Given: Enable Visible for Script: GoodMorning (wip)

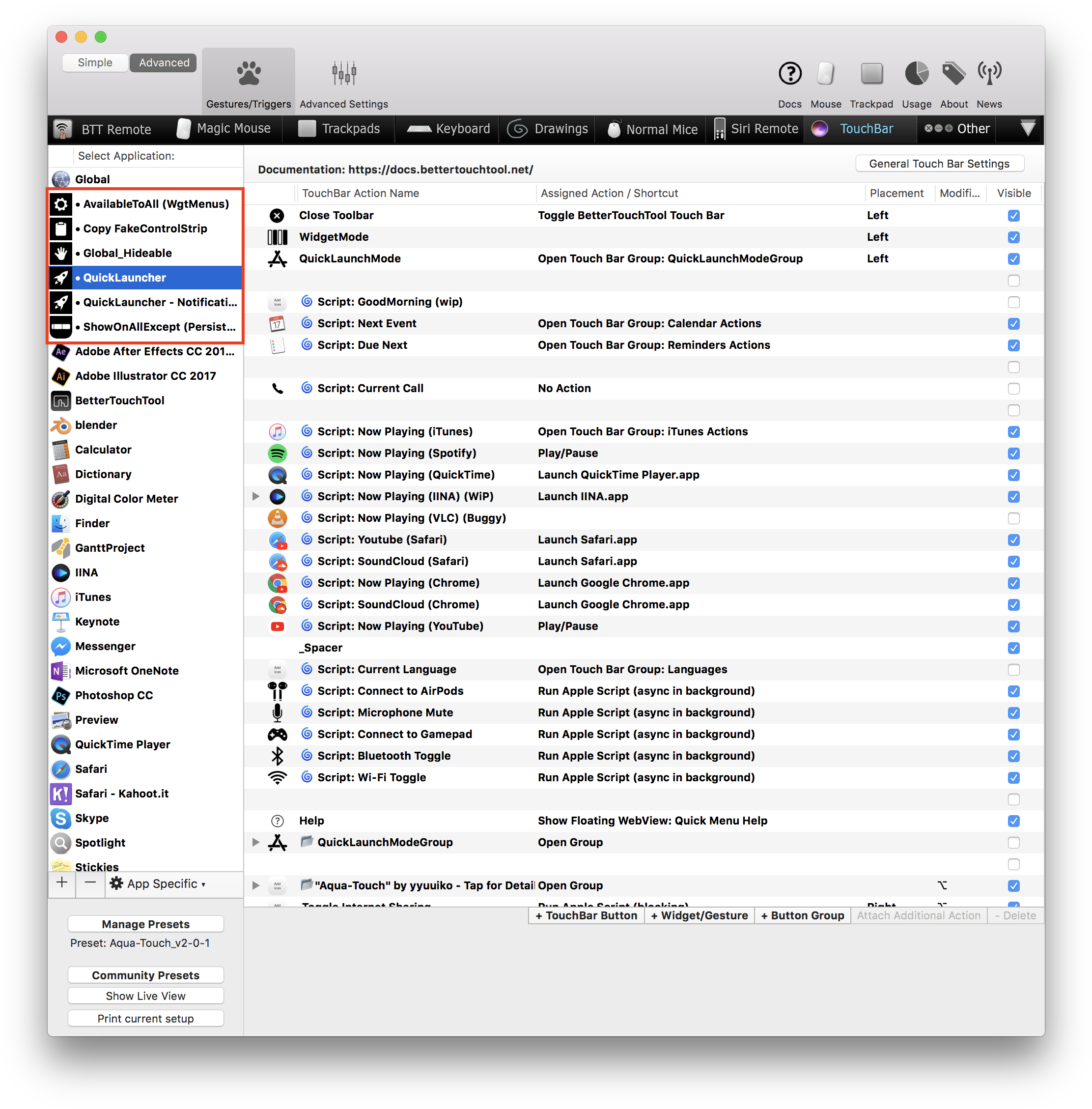Looking at the screenshot, I should [1013, 302].
